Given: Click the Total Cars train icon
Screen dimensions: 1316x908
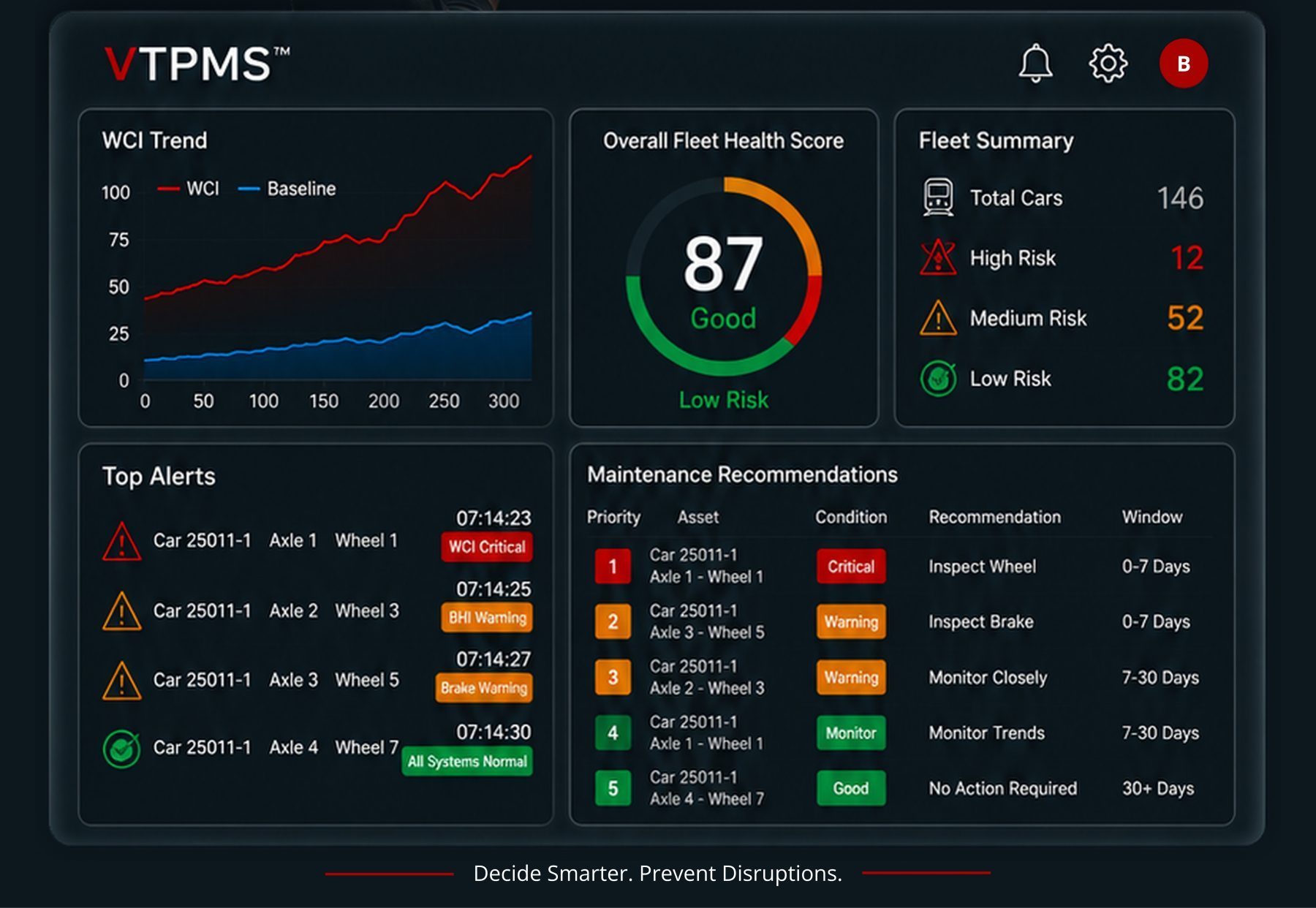Looking at the screenshot, I should click(x=938, y=197).
